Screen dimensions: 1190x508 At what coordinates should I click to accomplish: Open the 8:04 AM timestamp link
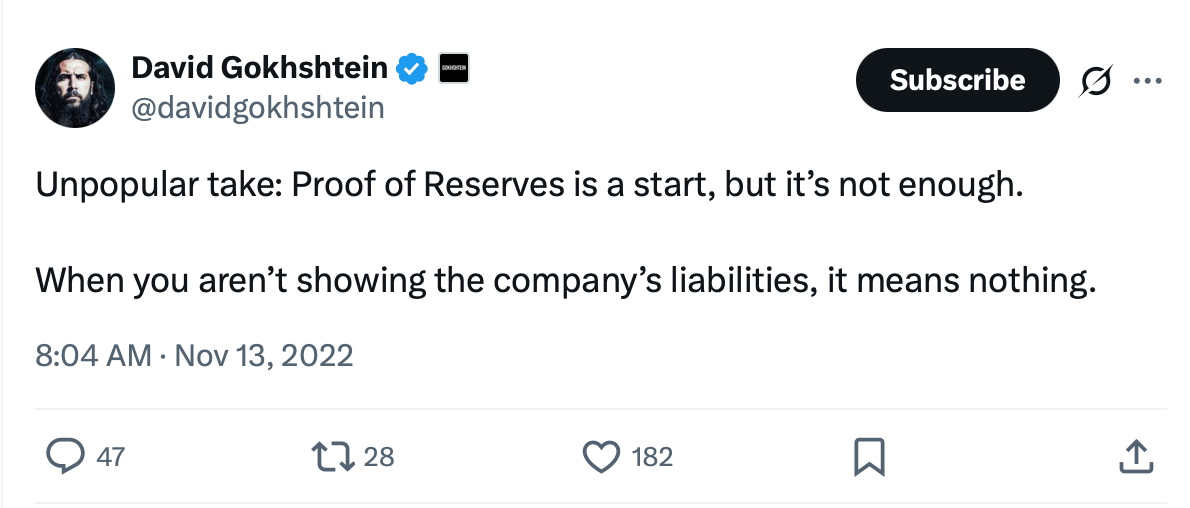93,355
